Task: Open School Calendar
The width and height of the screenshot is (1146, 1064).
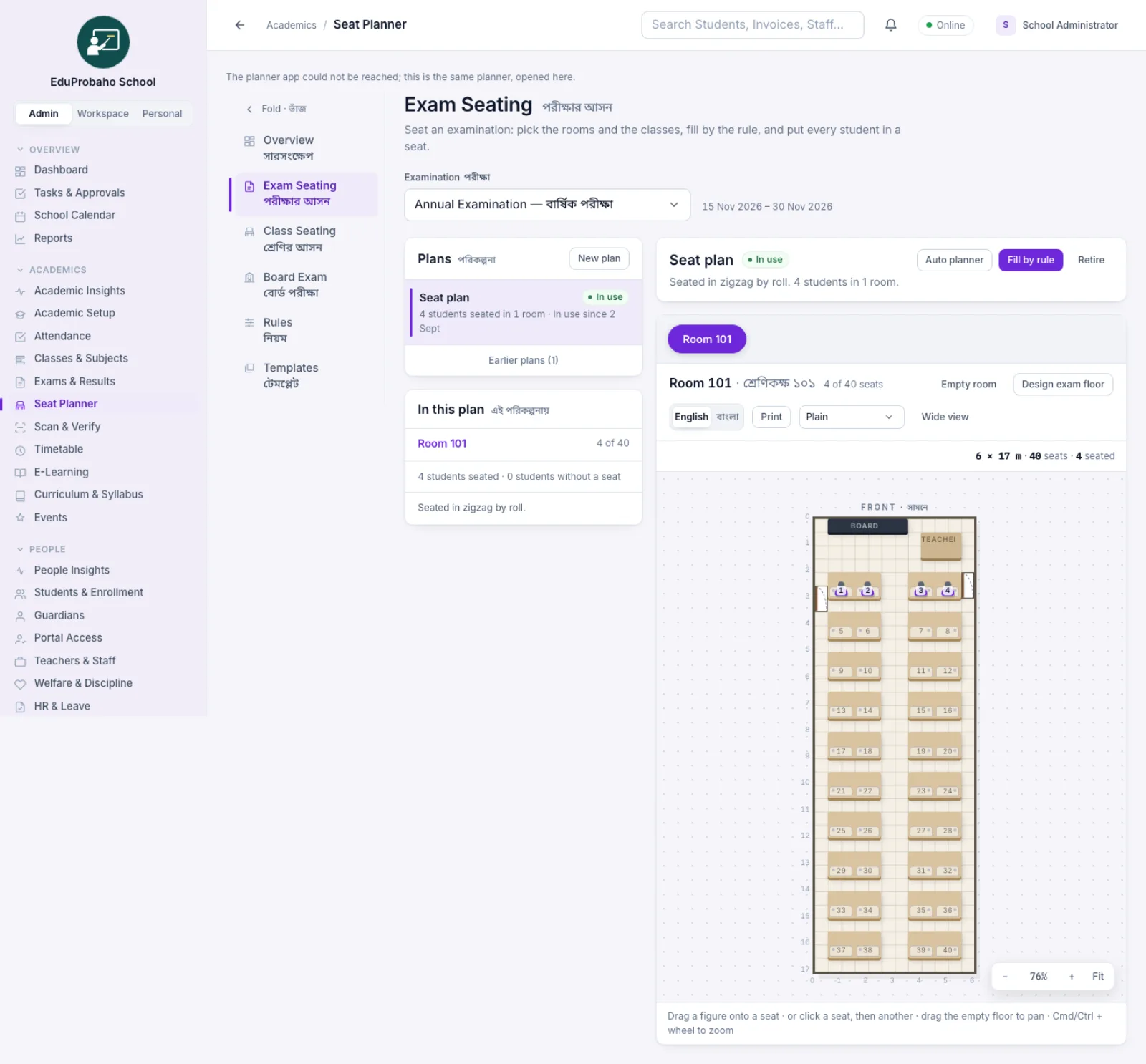Action: [74, 215]
